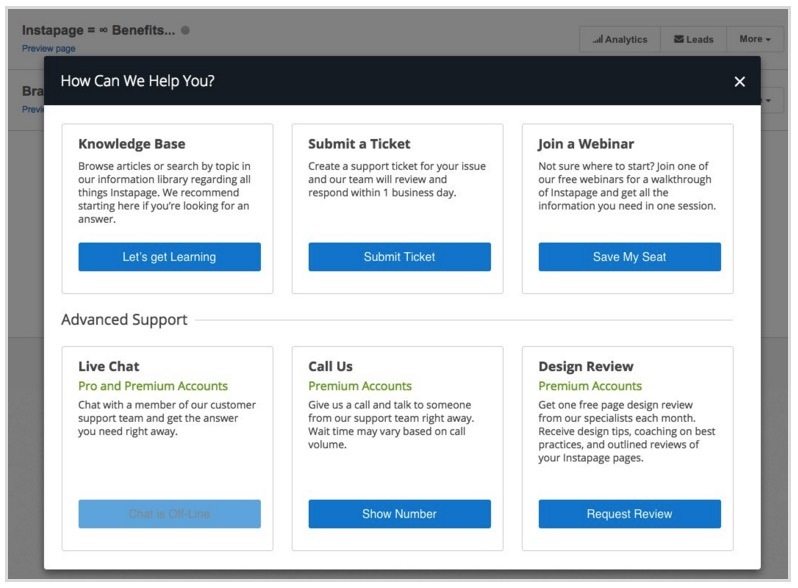Click the Let's get Learning button
The image size is (798, 588).
click(x=169, y=257)
